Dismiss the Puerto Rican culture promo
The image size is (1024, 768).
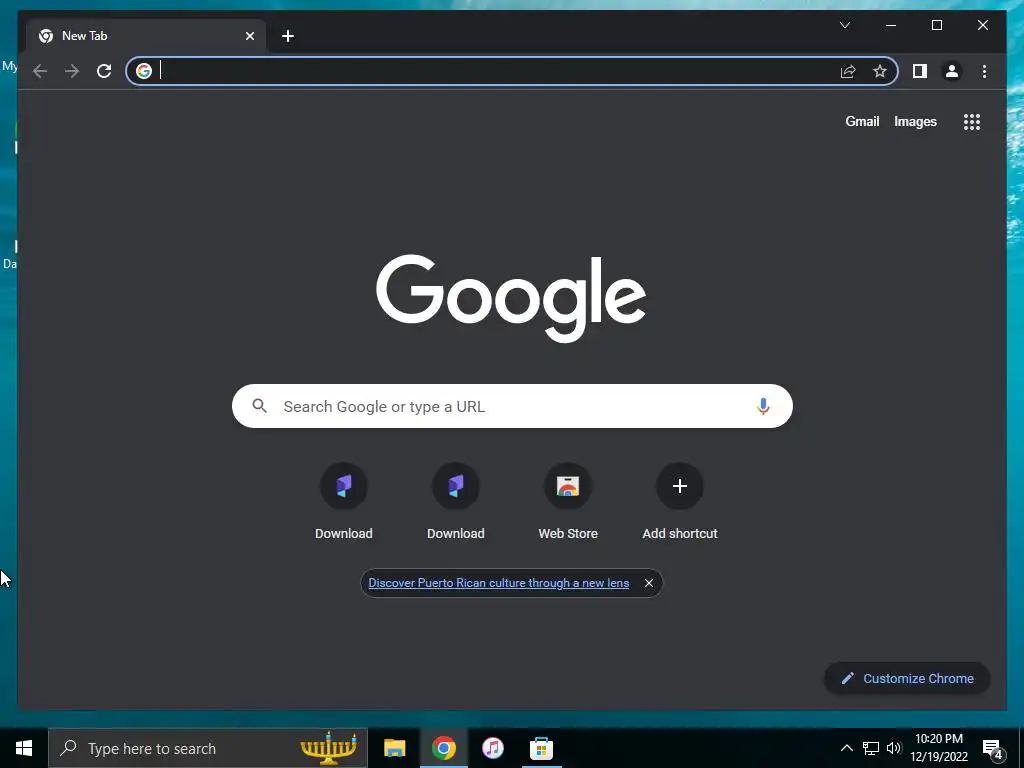tap(648, 583)
